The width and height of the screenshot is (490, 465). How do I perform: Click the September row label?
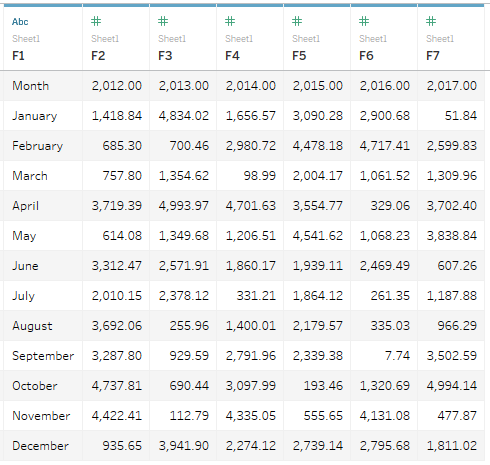[43, 356]
